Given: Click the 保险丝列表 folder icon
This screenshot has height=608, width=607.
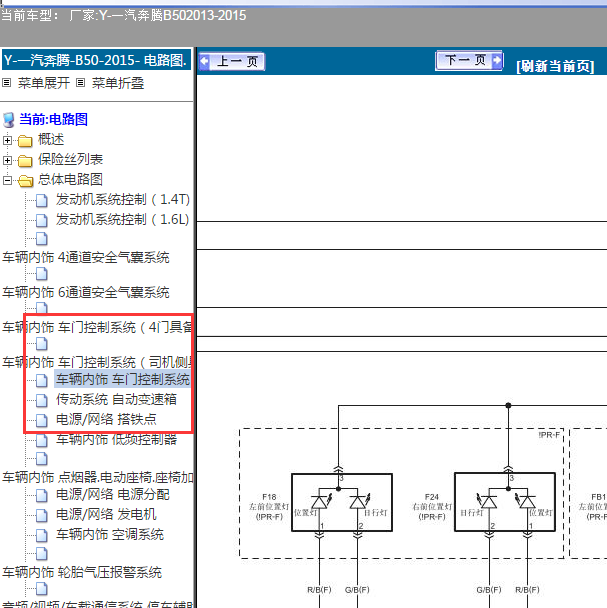Looking at the screenshot, I should (25, 161).
